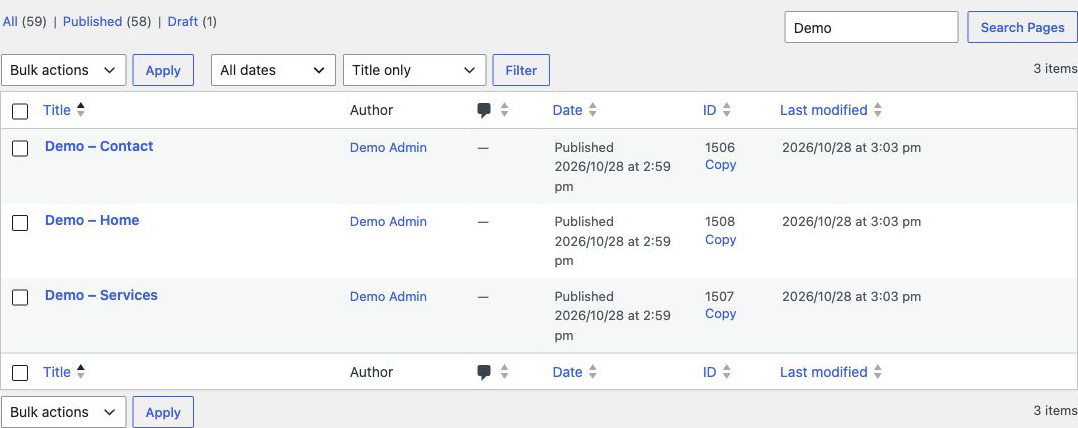
Task: Copy ID 1507 of Demo – Services
Action: coord(720,314)
